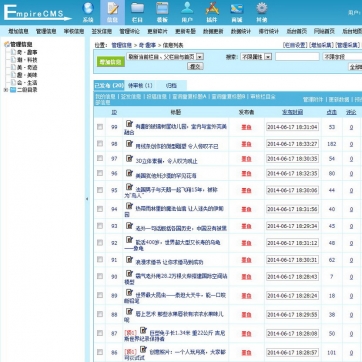The width and height of the screenshot is (362, 362).
Task: Open the 信息 (Info) top icon
Action: pyautogui.click(x=112, y=12)
